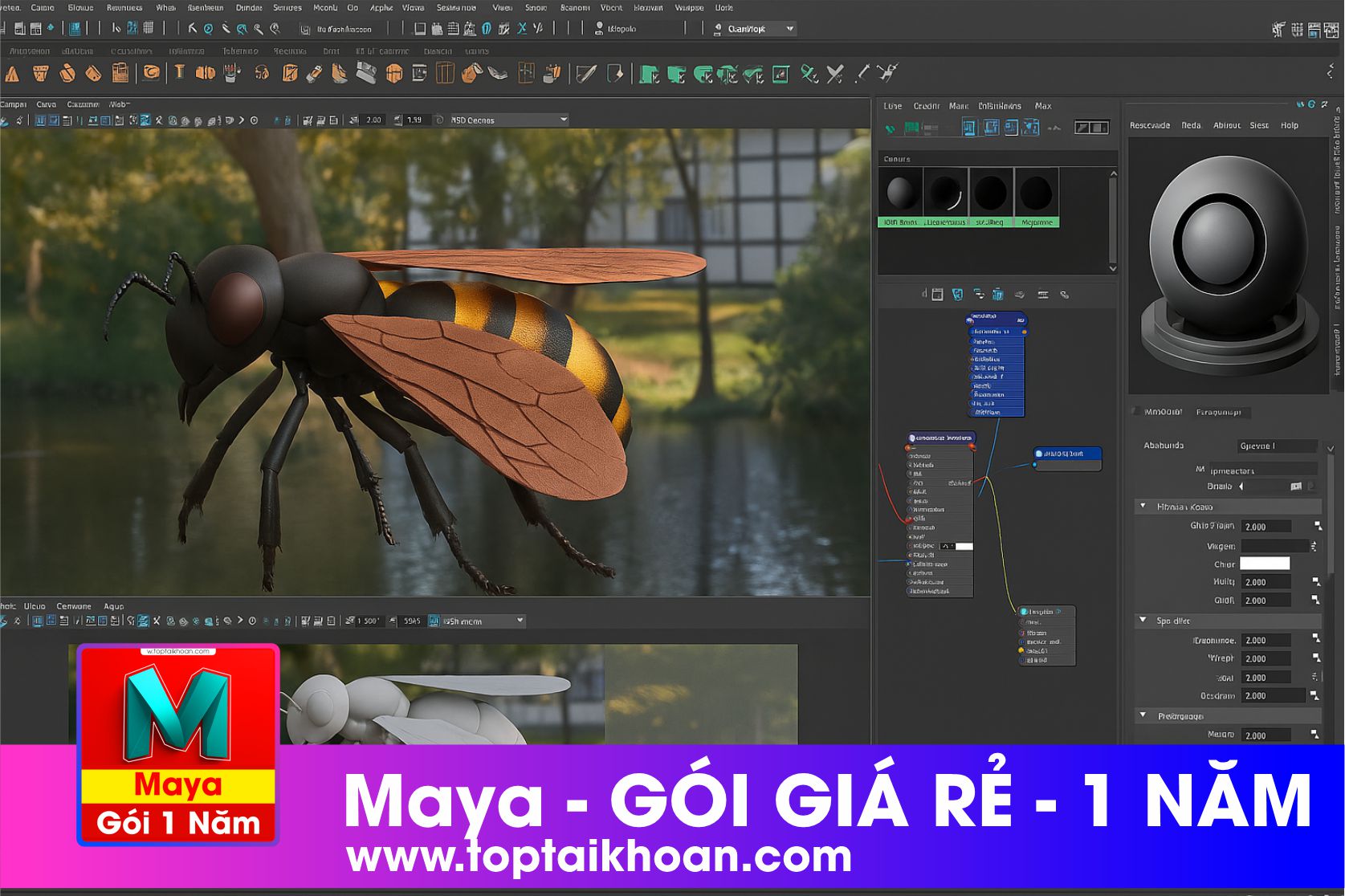
Task: Select the orange crate shelf icon
Action: (x=445, y=74)
